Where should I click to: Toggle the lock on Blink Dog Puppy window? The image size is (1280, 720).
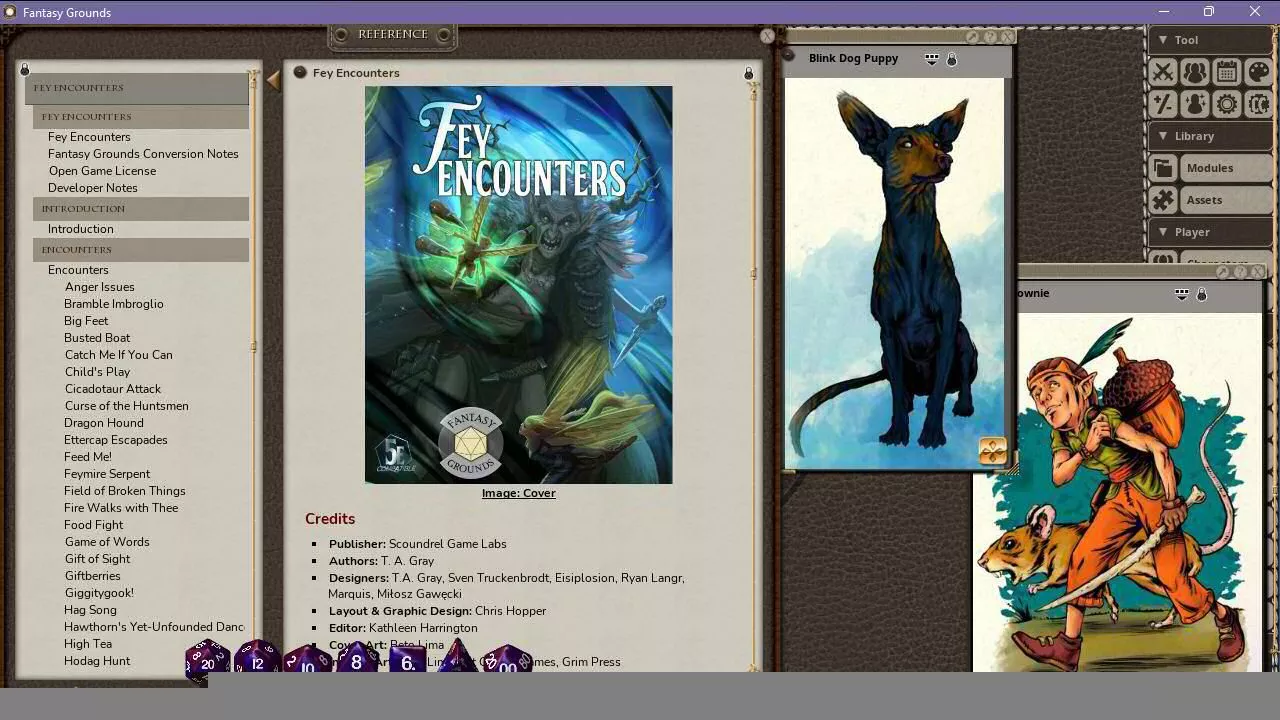[x=952, y=59]
